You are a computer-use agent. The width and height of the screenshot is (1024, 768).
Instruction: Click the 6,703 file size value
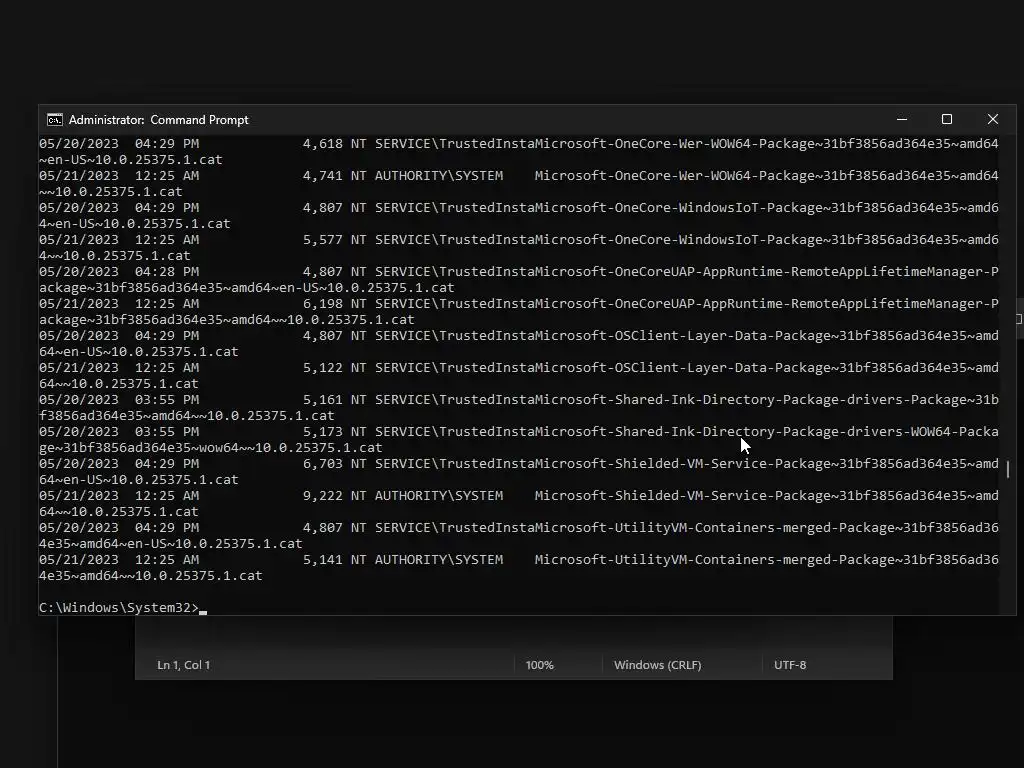pyautogui.click(x=323, y=464)
